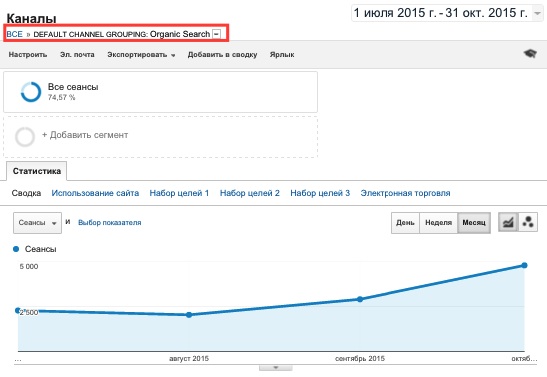Viewport: 547px width, 377px height.
Task: Select the Сводка sub-tab
Action: point(27,193)
